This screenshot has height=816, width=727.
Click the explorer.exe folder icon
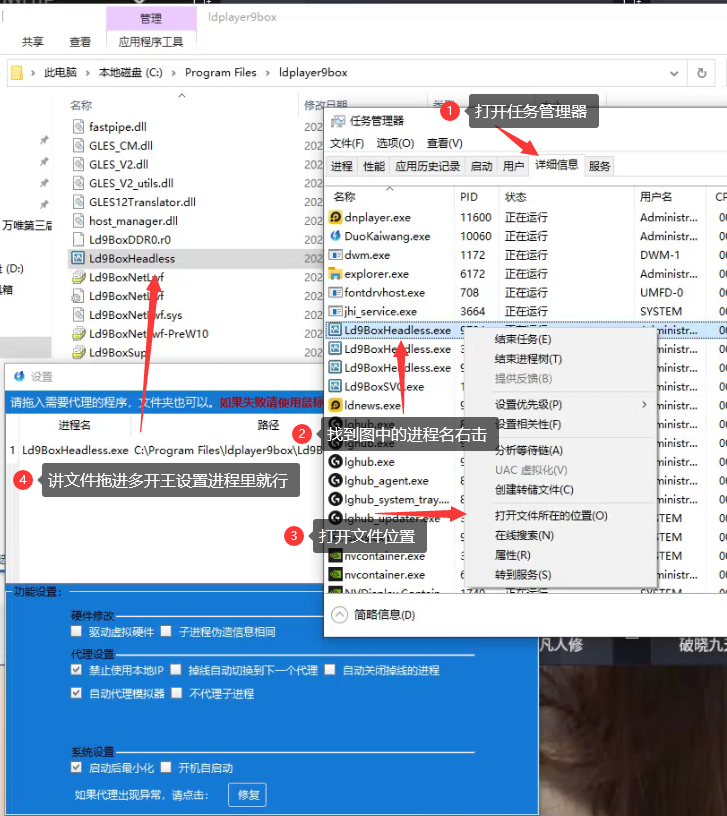pos(336,274)
